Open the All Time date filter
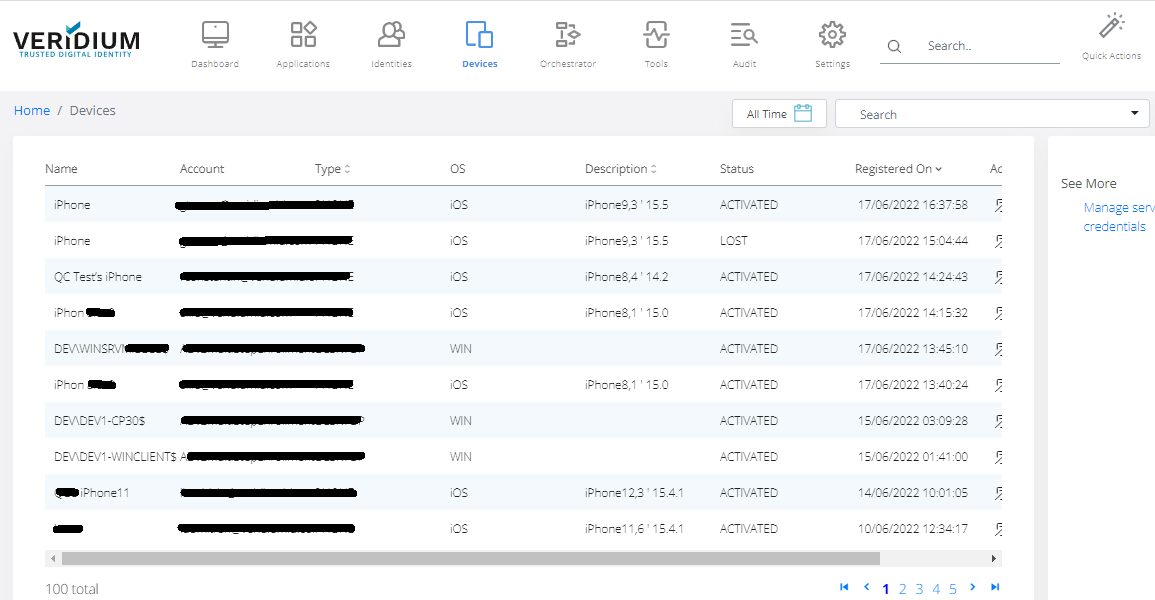The height and width of the screenshot is (600, 1155). [x=779, y=114]
